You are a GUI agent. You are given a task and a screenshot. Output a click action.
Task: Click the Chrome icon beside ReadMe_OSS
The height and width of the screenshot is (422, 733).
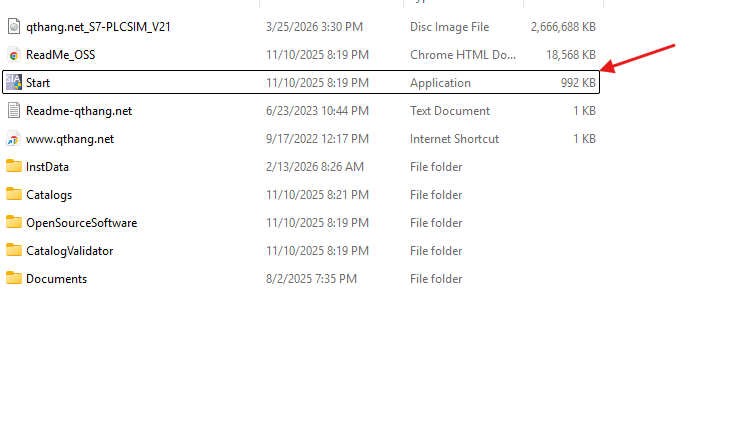(x=14, y=55)
